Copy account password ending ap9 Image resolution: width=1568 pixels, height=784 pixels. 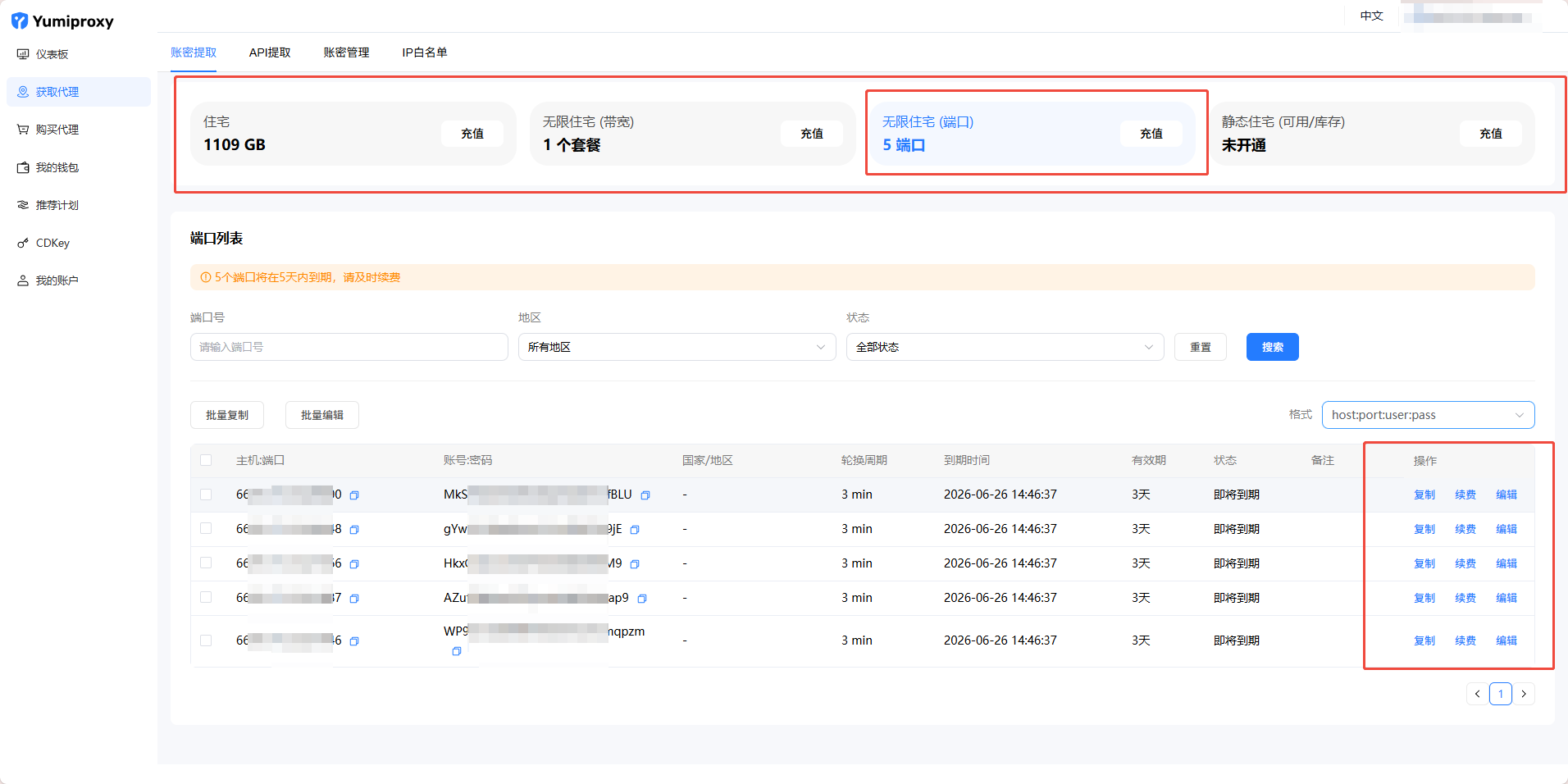(642, 599)
